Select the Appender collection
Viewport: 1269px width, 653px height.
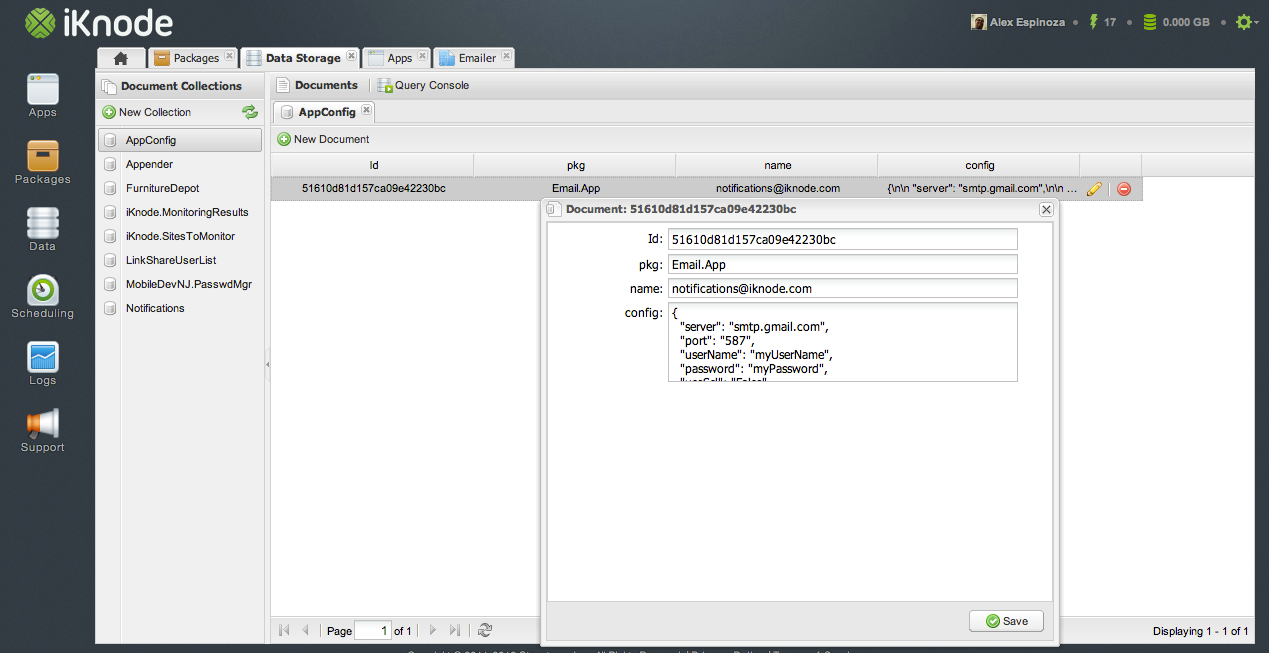180,164
